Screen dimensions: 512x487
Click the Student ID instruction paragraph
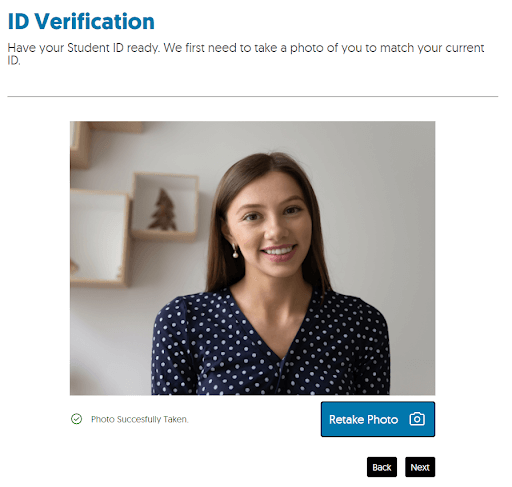coord(246,54)
